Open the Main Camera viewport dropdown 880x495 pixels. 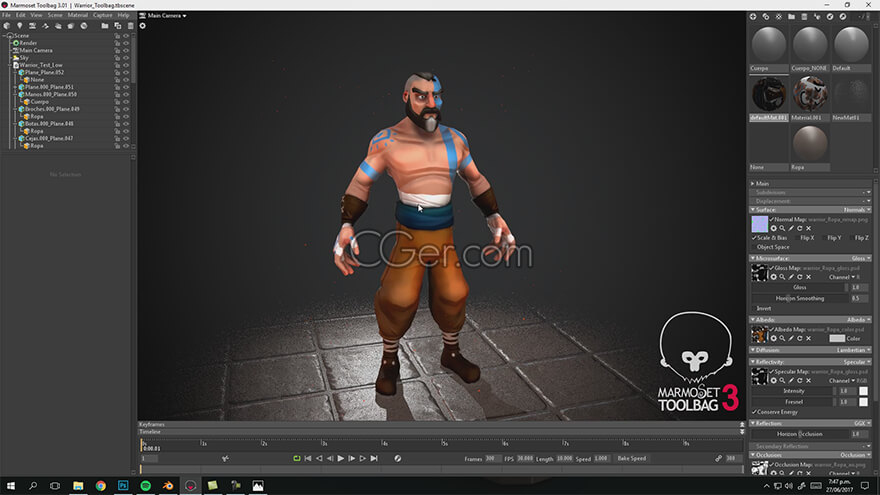point(163,16)
